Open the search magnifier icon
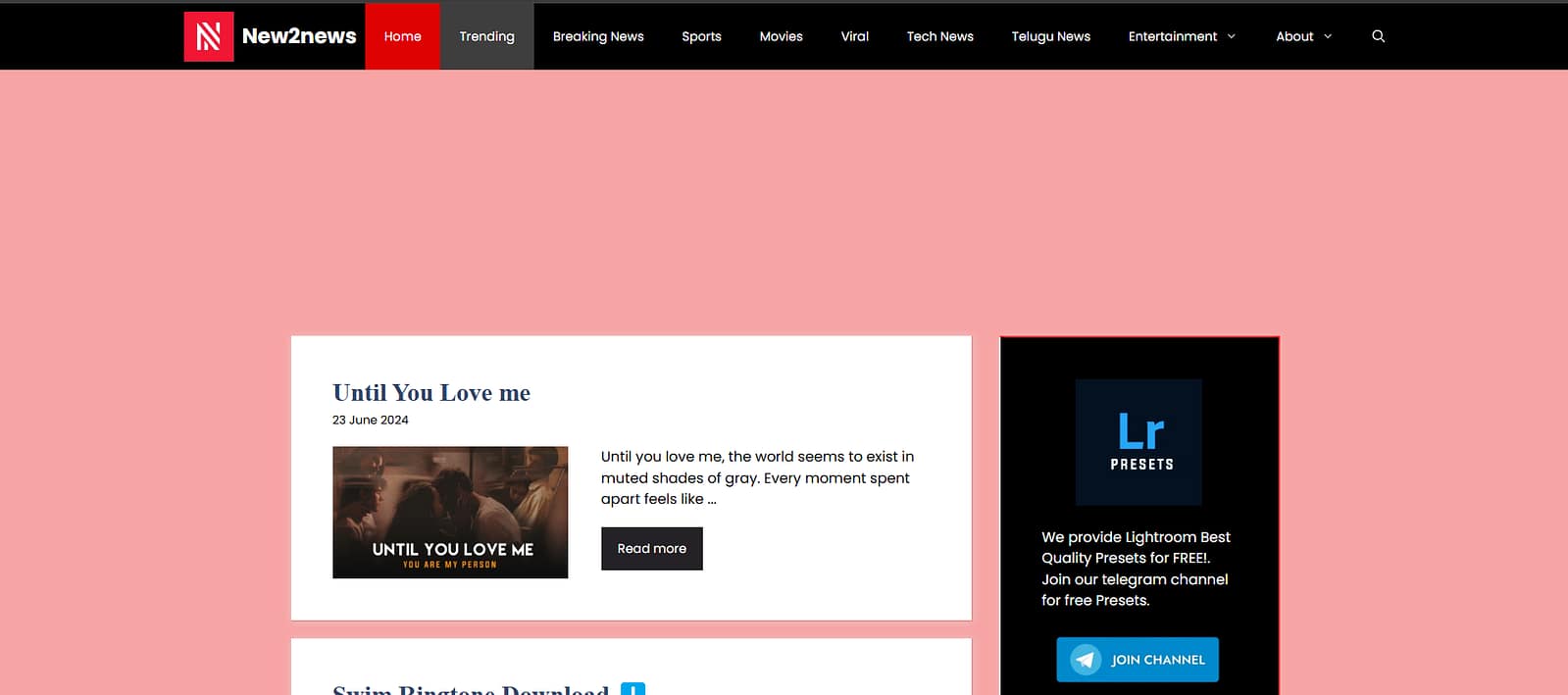The image size is (1568, 695). coord(1378,36)
